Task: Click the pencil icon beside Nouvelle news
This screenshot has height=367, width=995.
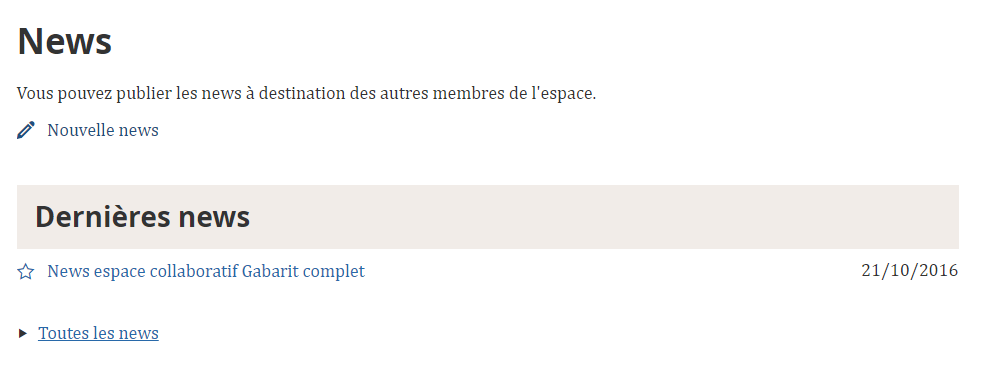Action: 26,130
